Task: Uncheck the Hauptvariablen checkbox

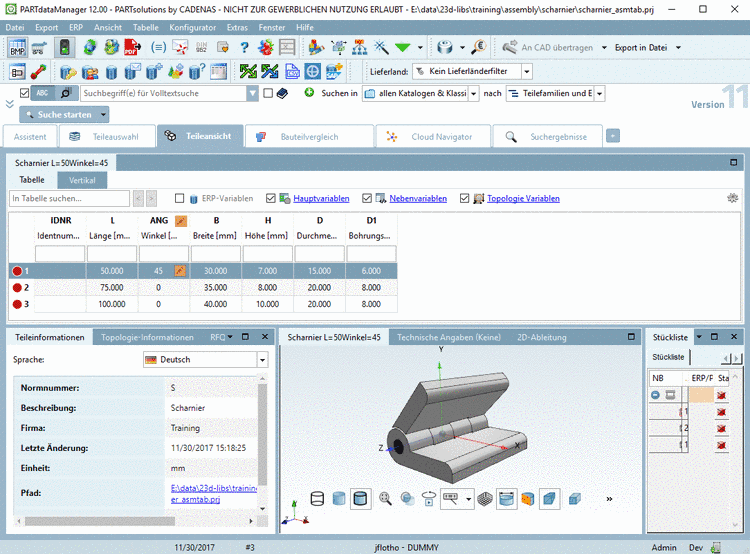Action: click(271, 198)
